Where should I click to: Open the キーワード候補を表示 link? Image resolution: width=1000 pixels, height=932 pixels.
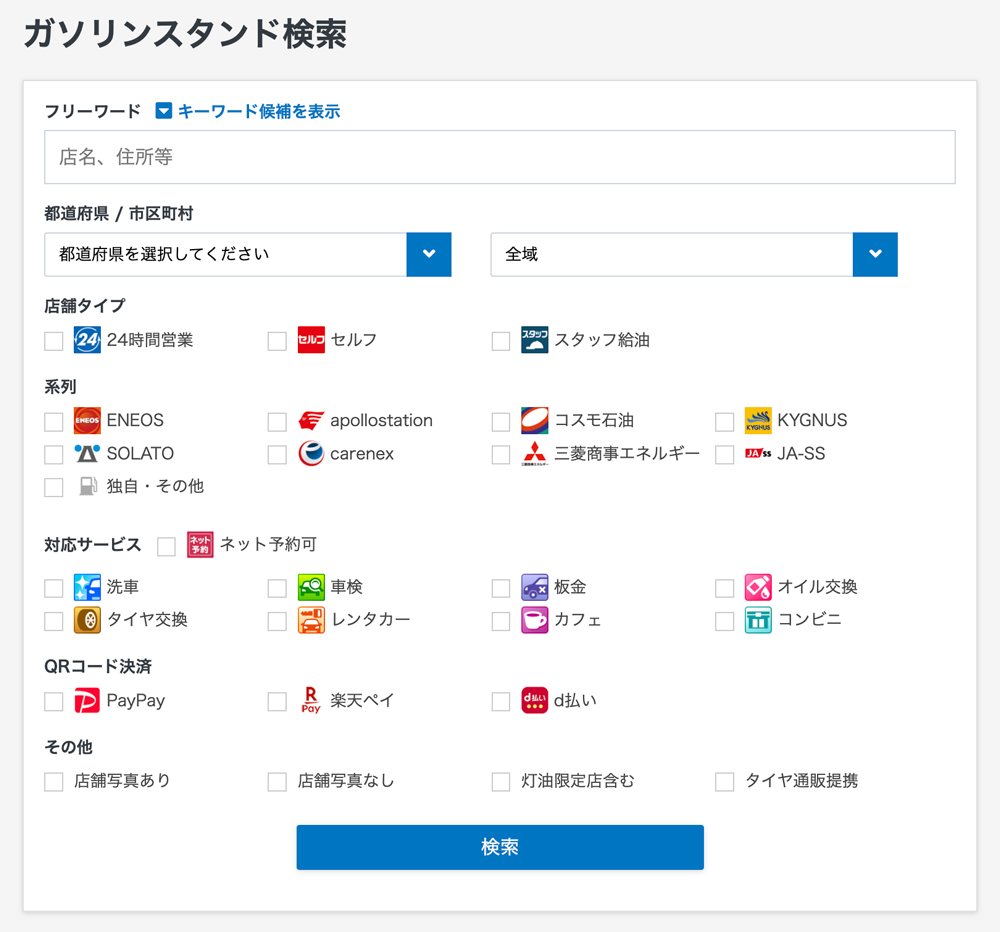pos(258,112)
